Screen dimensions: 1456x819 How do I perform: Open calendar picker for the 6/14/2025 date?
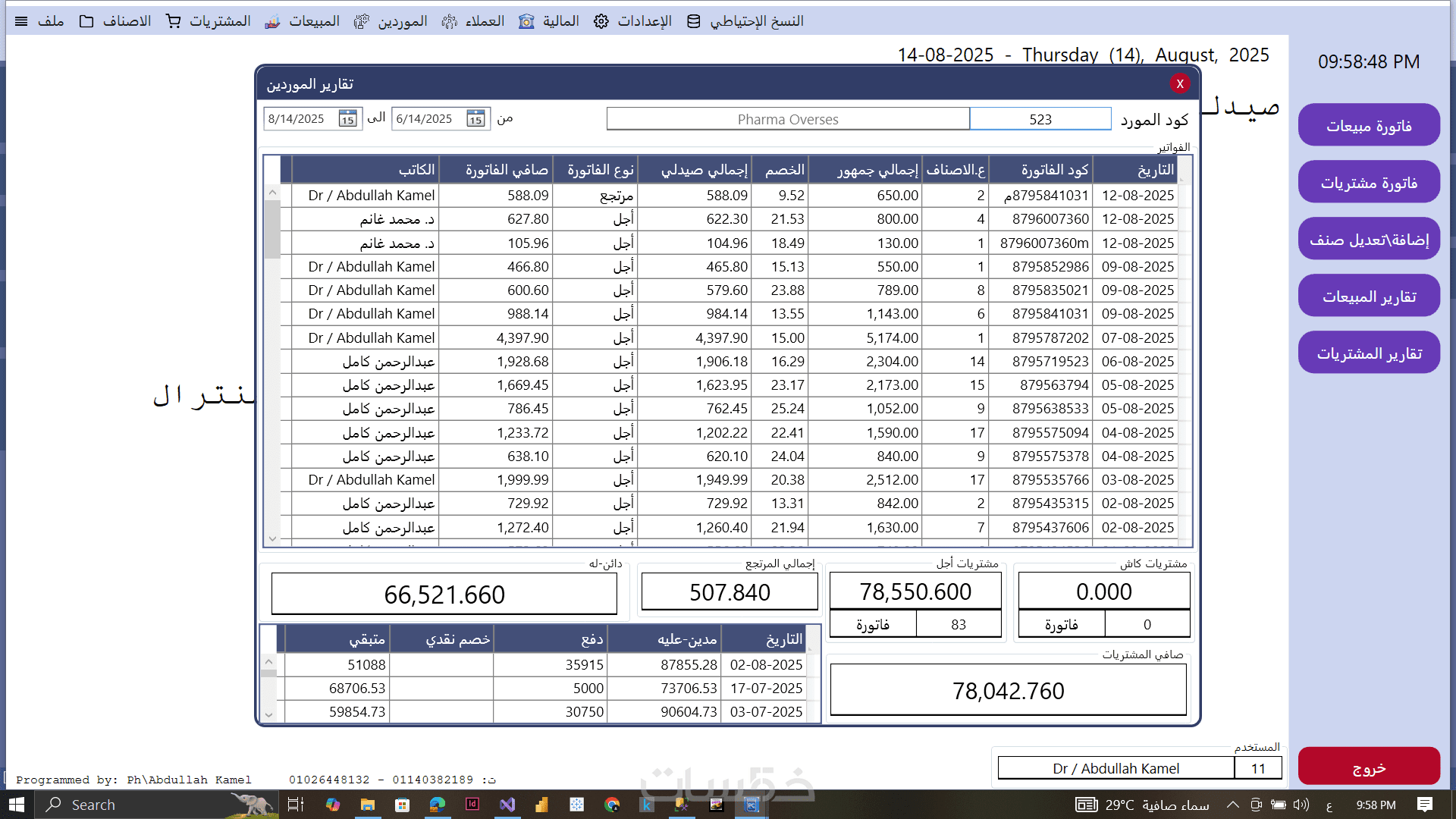(x=475, y=119)
